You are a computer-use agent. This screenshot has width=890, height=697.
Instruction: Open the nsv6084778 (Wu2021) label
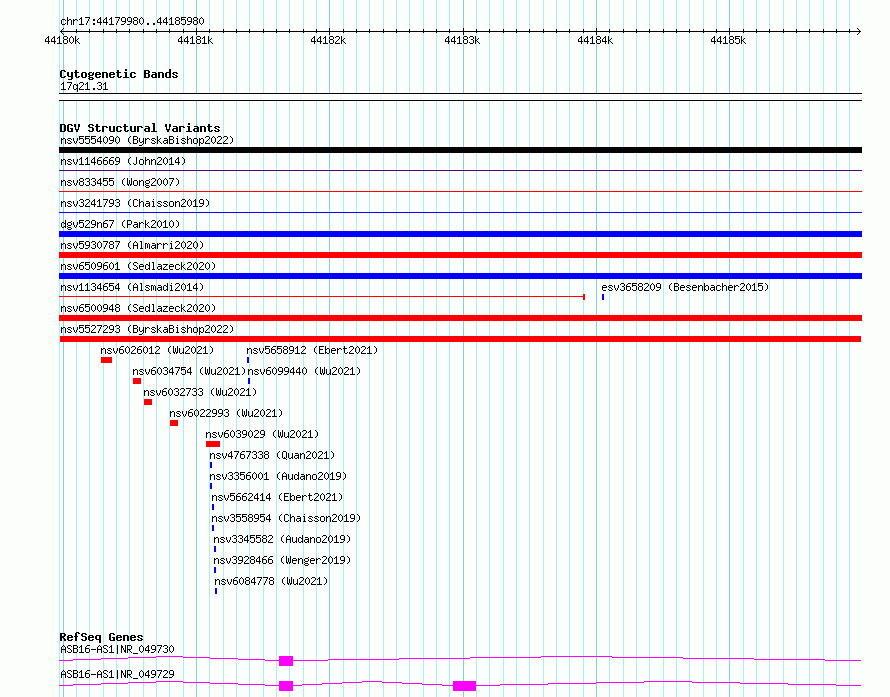click(x=271, y=581)
